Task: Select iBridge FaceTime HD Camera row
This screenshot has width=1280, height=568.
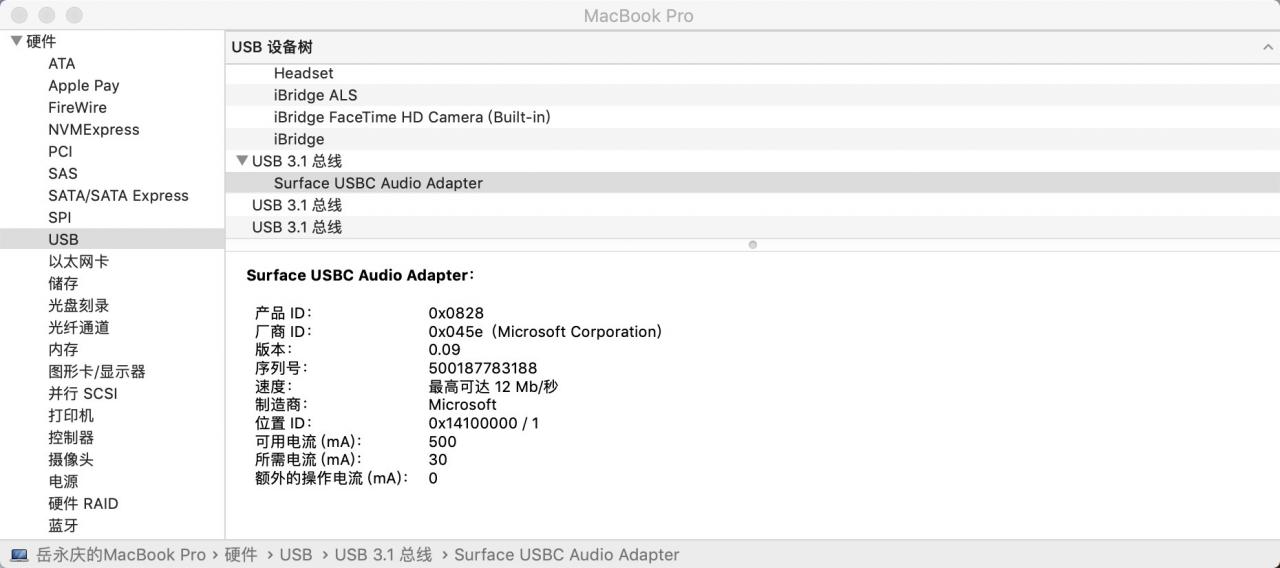Action: pos(752,117)
